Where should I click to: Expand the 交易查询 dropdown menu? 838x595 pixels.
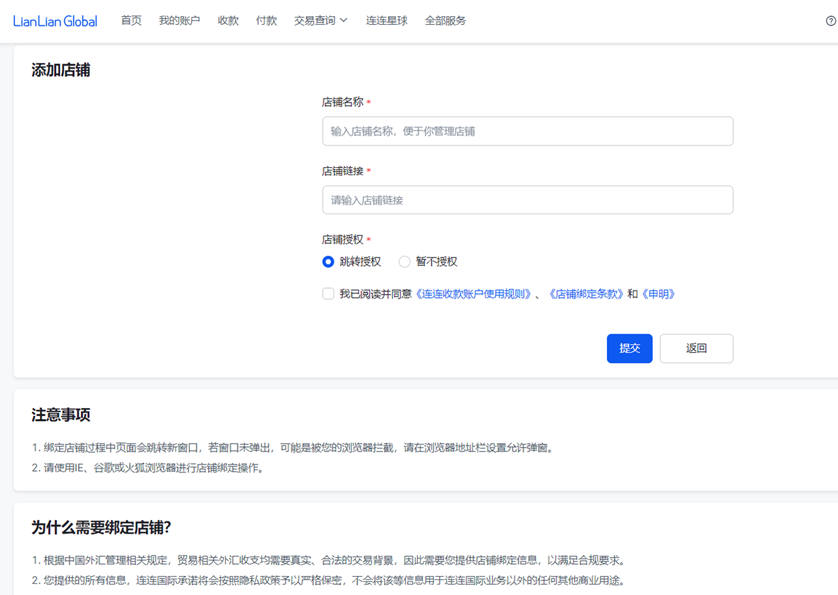coord(320,21)
